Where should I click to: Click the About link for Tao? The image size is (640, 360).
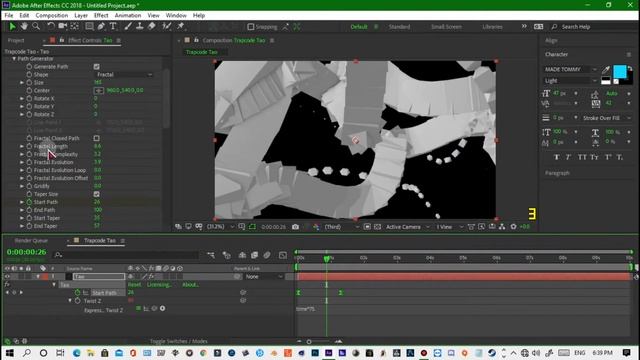190,284
